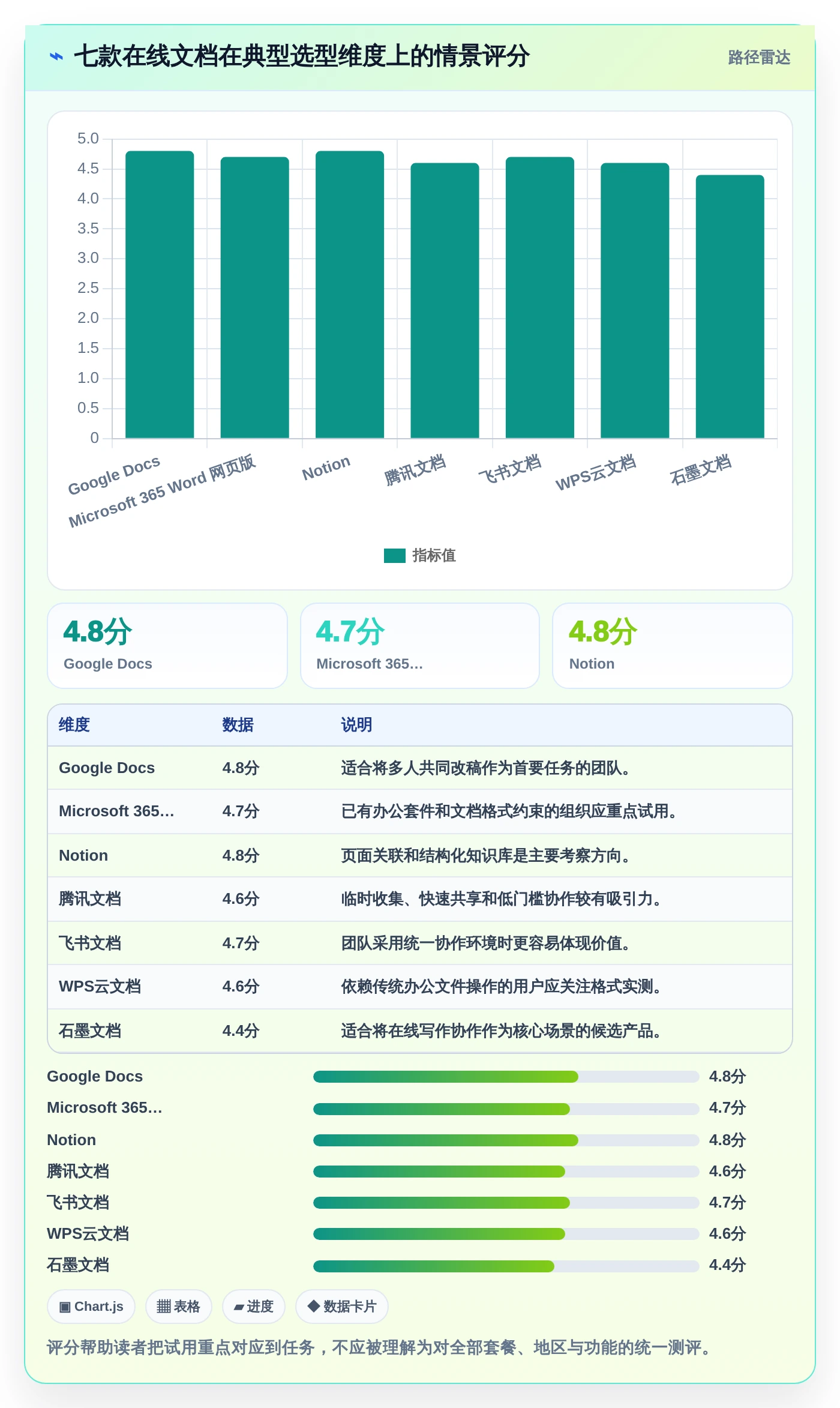
Task: Click 4.4分 beside 石墨文档 progress bar
Action: (727, 1265)
